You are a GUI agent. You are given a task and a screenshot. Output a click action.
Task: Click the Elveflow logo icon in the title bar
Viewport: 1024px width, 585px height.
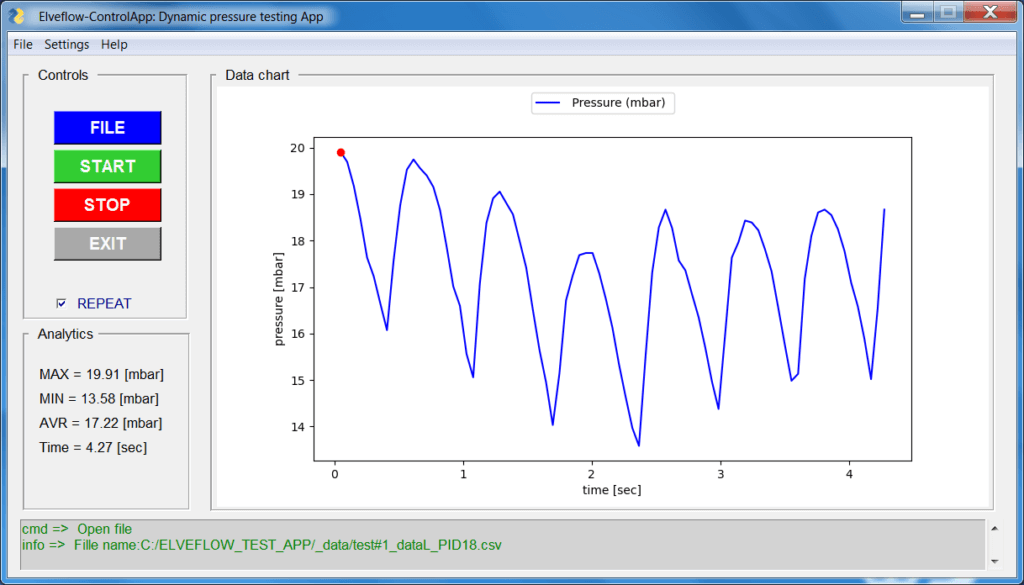click(x=14, y=14)
